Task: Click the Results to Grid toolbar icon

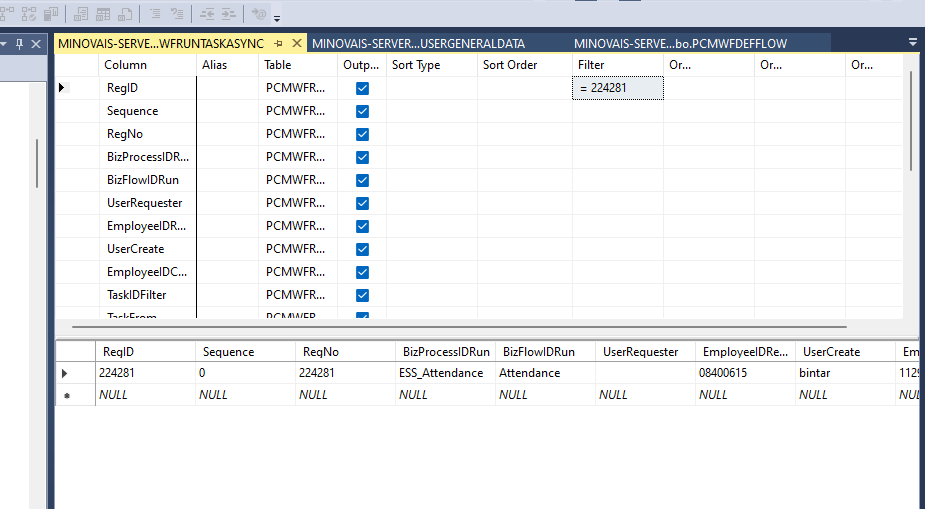Action: tap(102, 14)
